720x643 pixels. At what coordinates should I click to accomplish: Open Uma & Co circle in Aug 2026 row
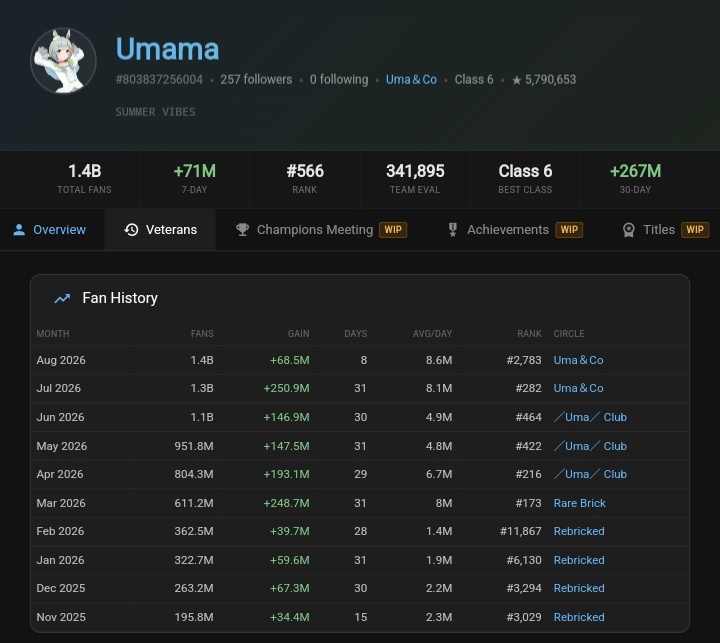578,360
